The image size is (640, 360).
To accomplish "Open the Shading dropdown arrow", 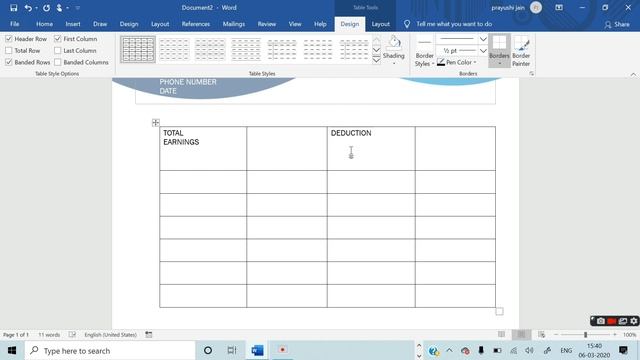I will click(x=394, y=64).
